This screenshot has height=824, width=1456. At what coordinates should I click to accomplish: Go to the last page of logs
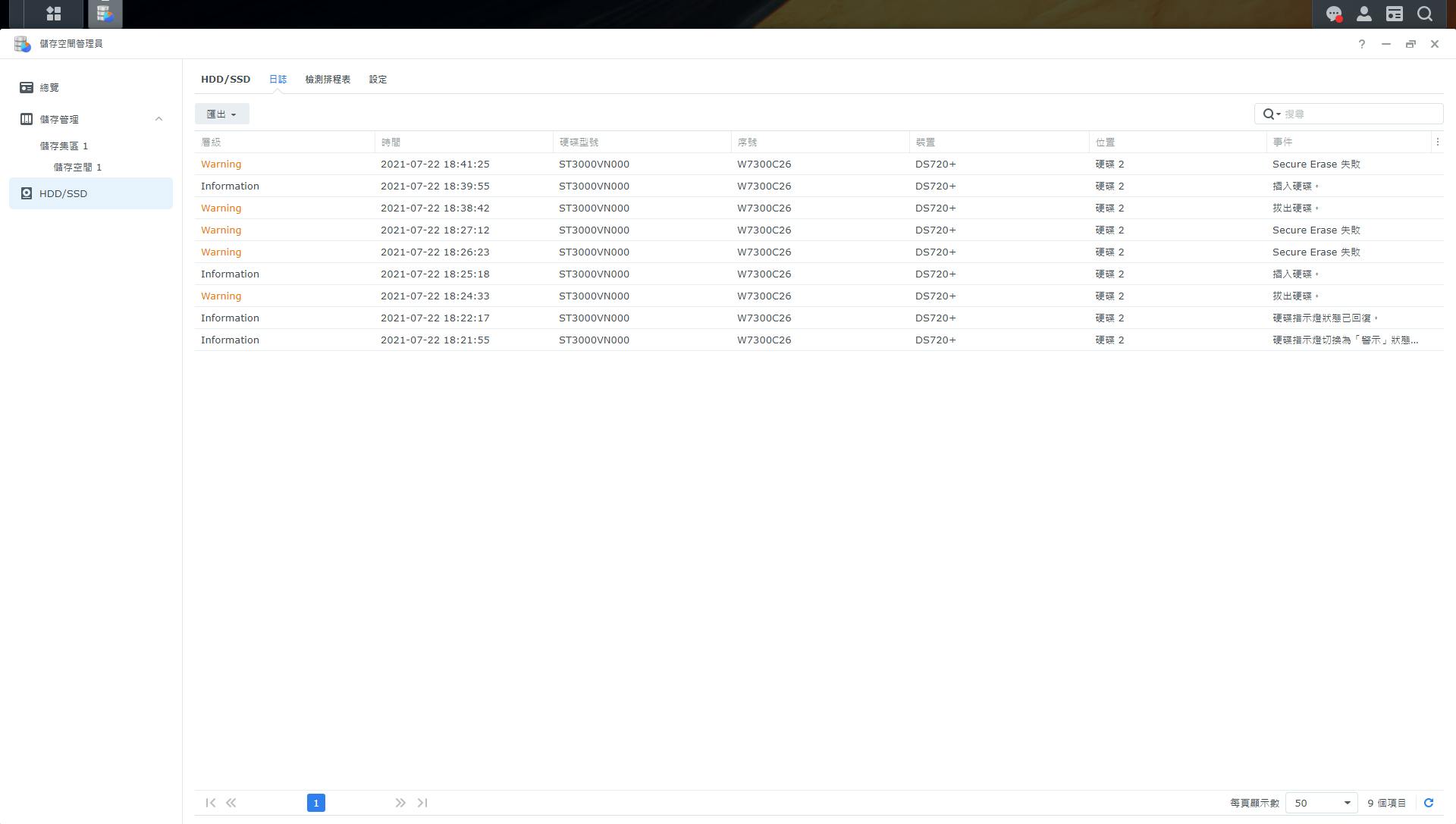[x=422, y=803]
